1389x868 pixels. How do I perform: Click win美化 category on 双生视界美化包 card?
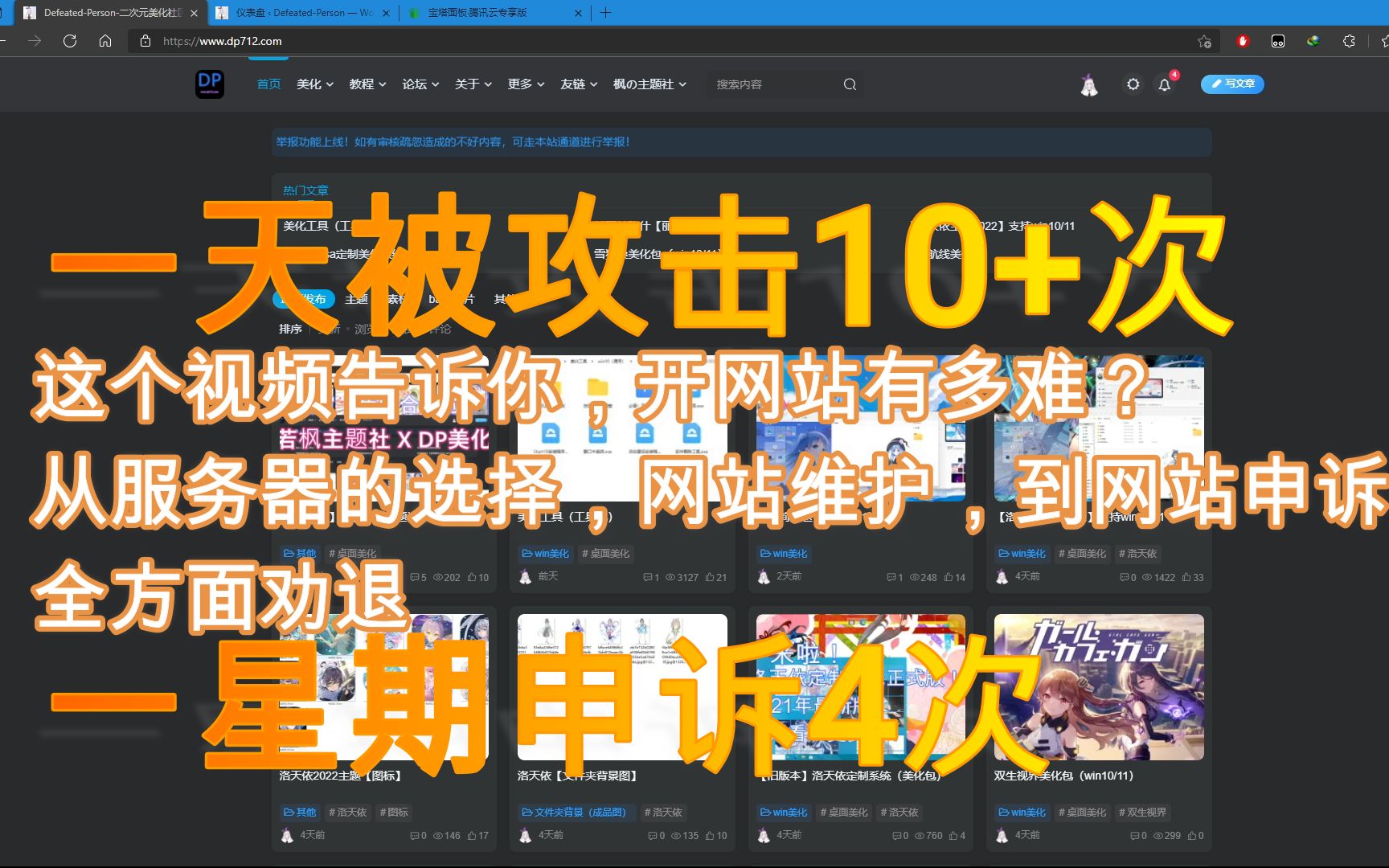click(1022, 813)
